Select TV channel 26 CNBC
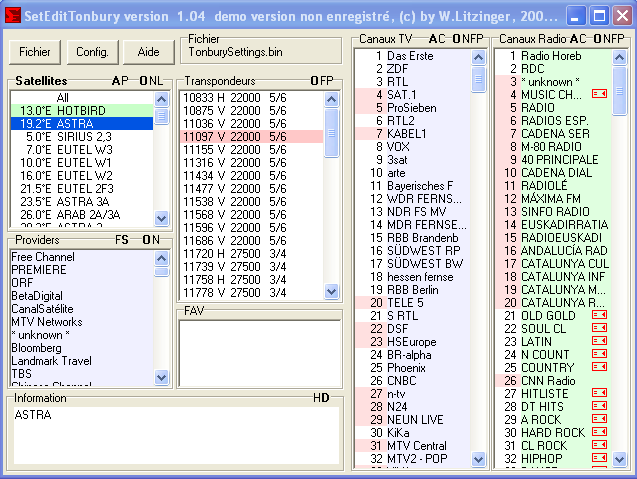The image size is (637, 479). [x=413, y=381]
